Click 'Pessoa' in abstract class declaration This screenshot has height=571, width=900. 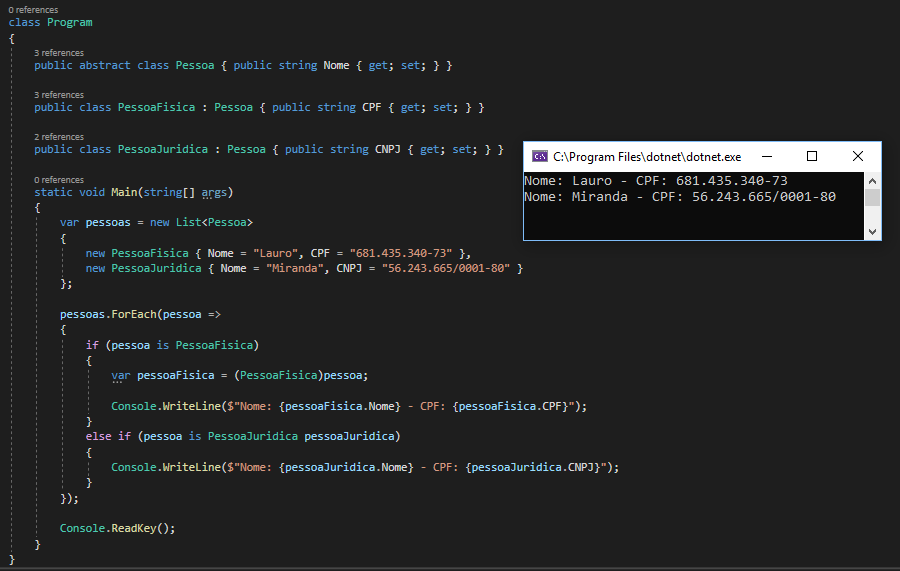pos(195,65)
